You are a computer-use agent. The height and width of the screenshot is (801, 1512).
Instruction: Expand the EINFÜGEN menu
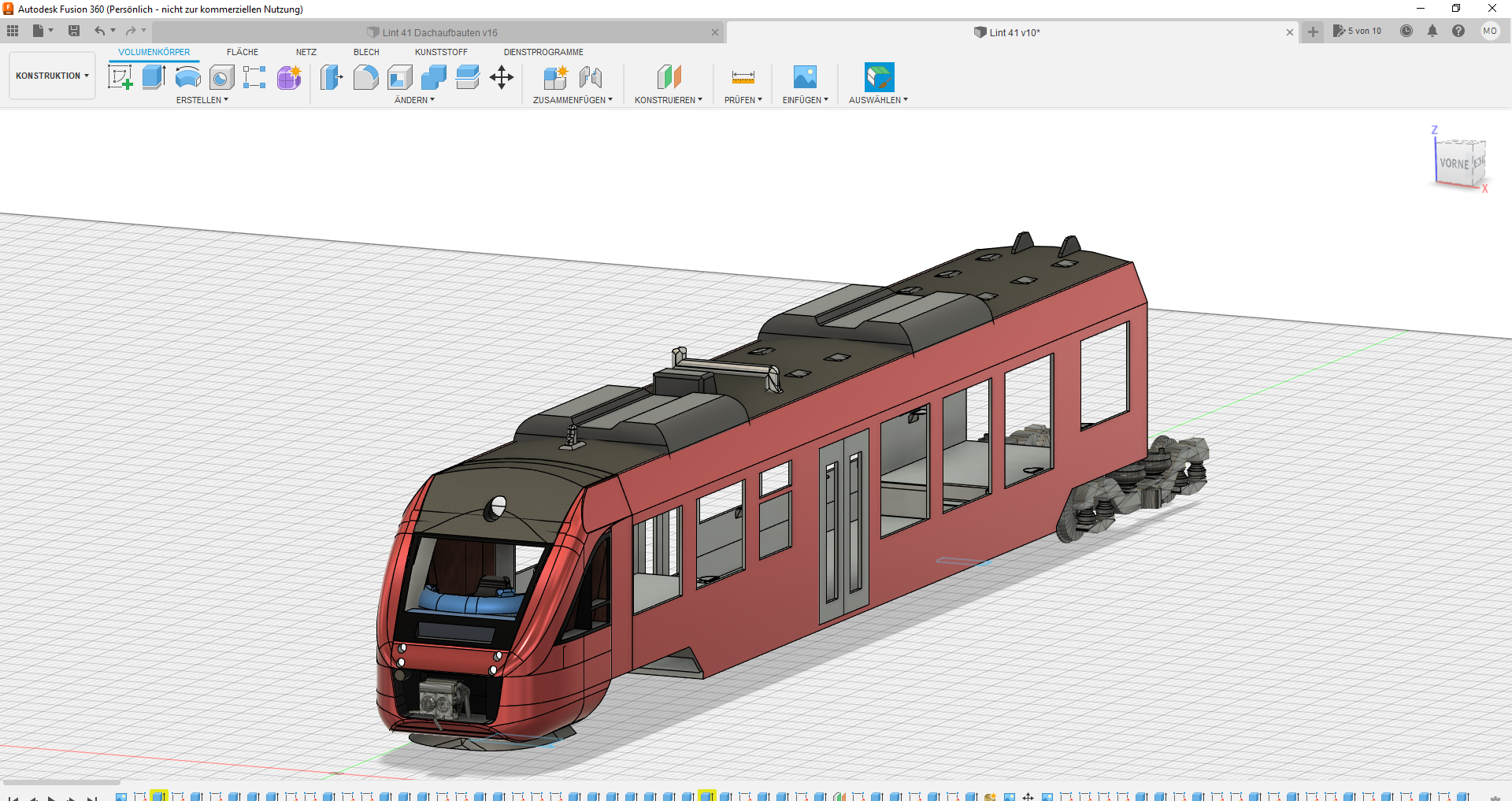805,100
